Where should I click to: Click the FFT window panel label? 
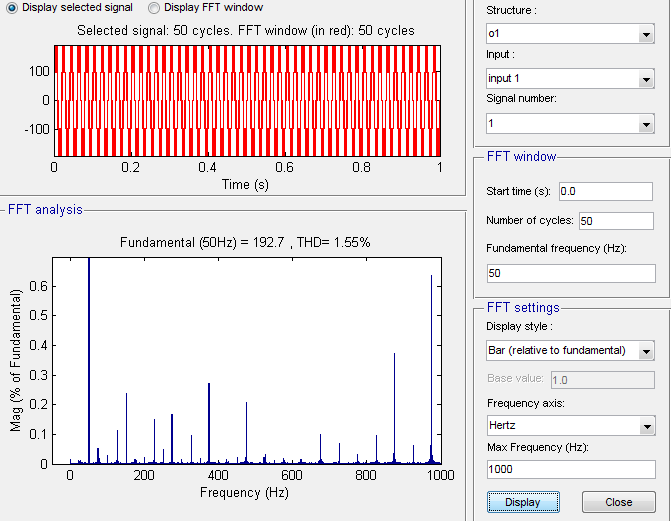pos(521,156)
